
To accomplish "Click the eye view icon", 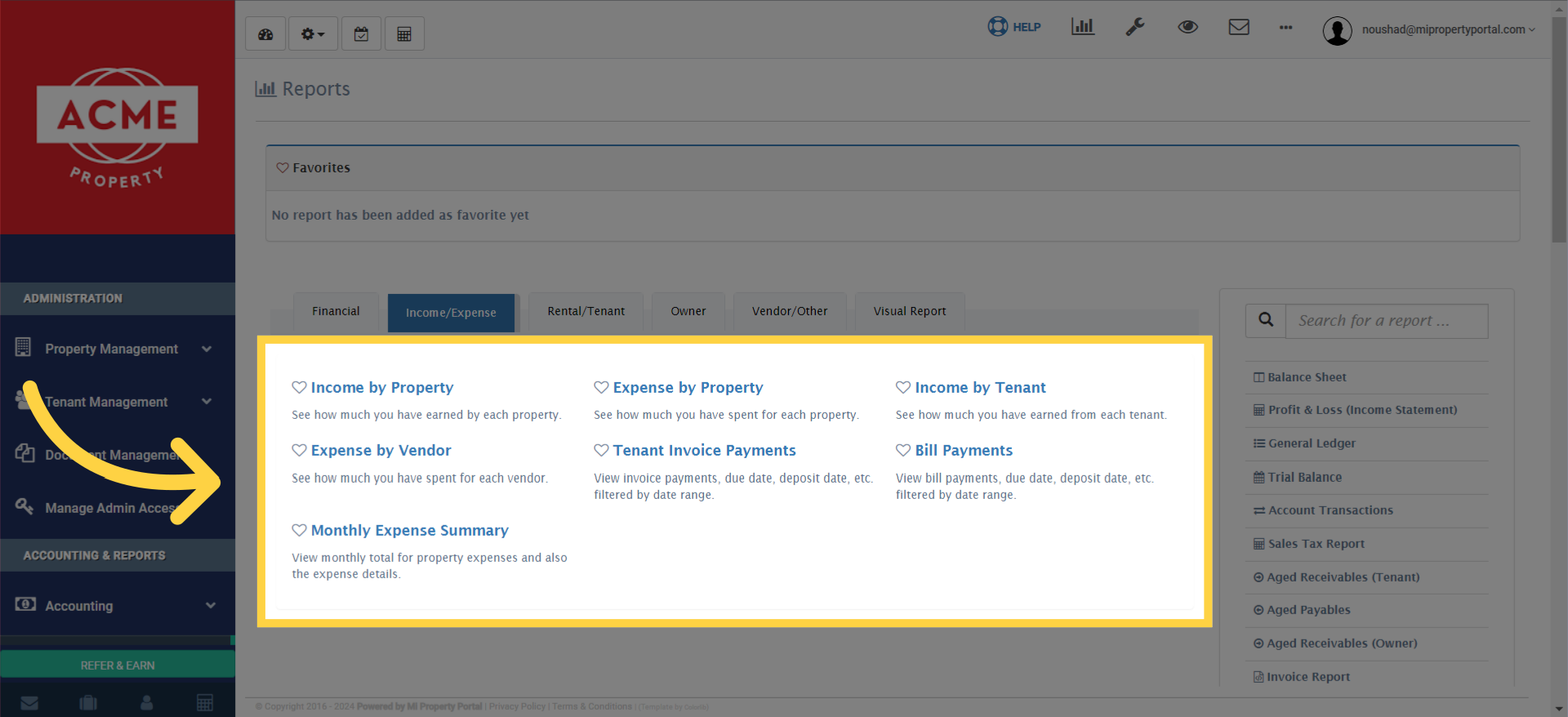I will click(x=1187, y=27).
